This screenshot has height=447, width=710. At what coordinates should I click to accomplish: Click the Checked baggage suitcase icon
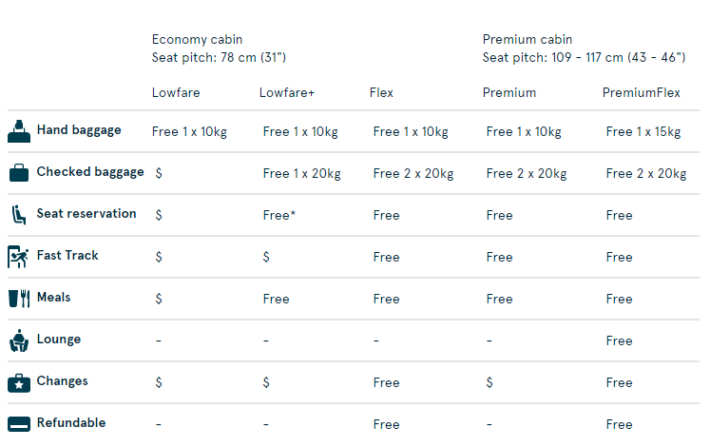[19, 173]
